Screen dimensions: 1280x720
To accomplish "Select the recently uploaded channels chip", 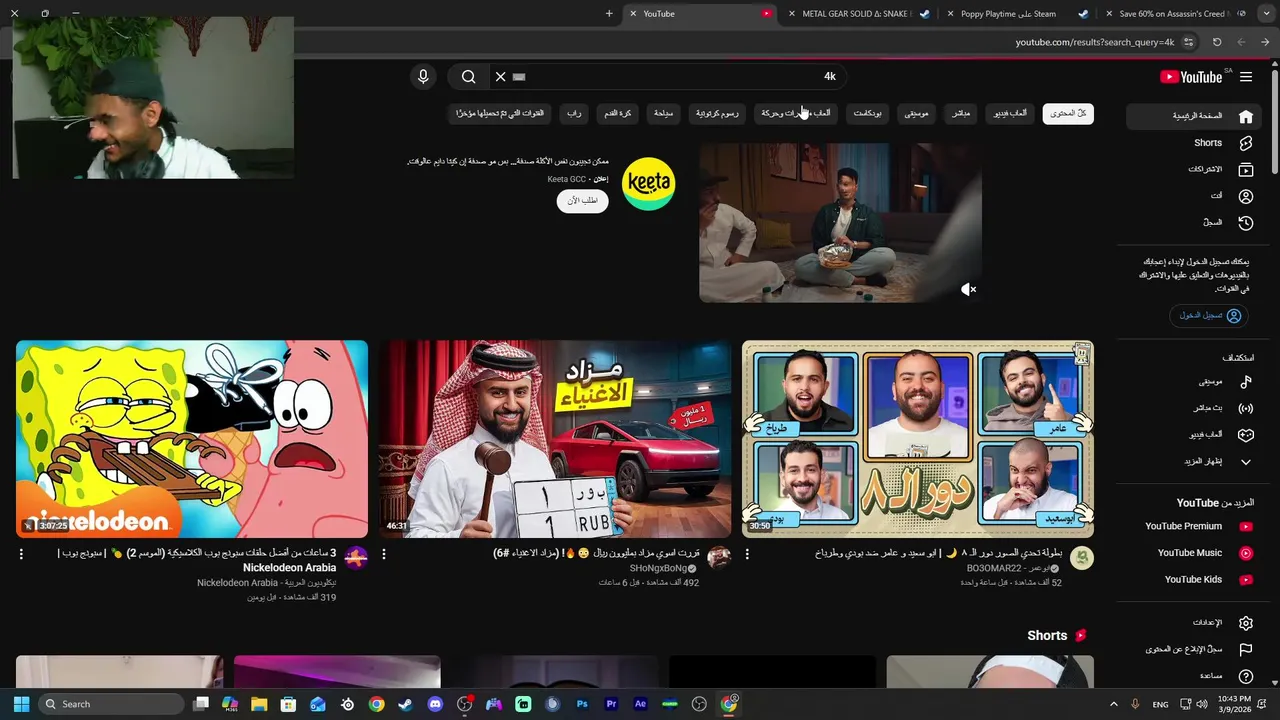I will click(500, 114).
